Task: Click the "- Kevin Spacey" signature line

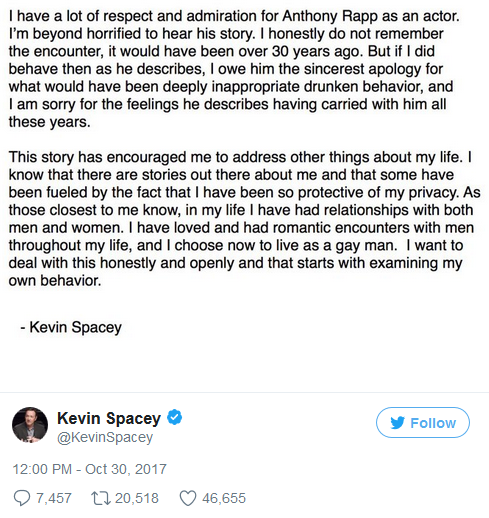Action: click(x=71, y=327)
